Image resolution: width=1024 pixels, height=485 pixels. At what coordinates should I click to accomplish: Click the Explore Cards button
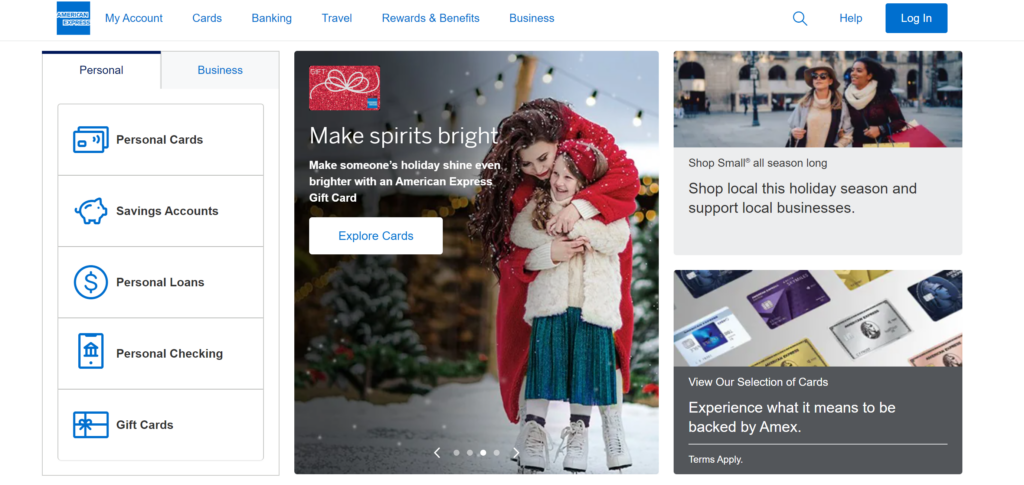[x=376, y=236]
